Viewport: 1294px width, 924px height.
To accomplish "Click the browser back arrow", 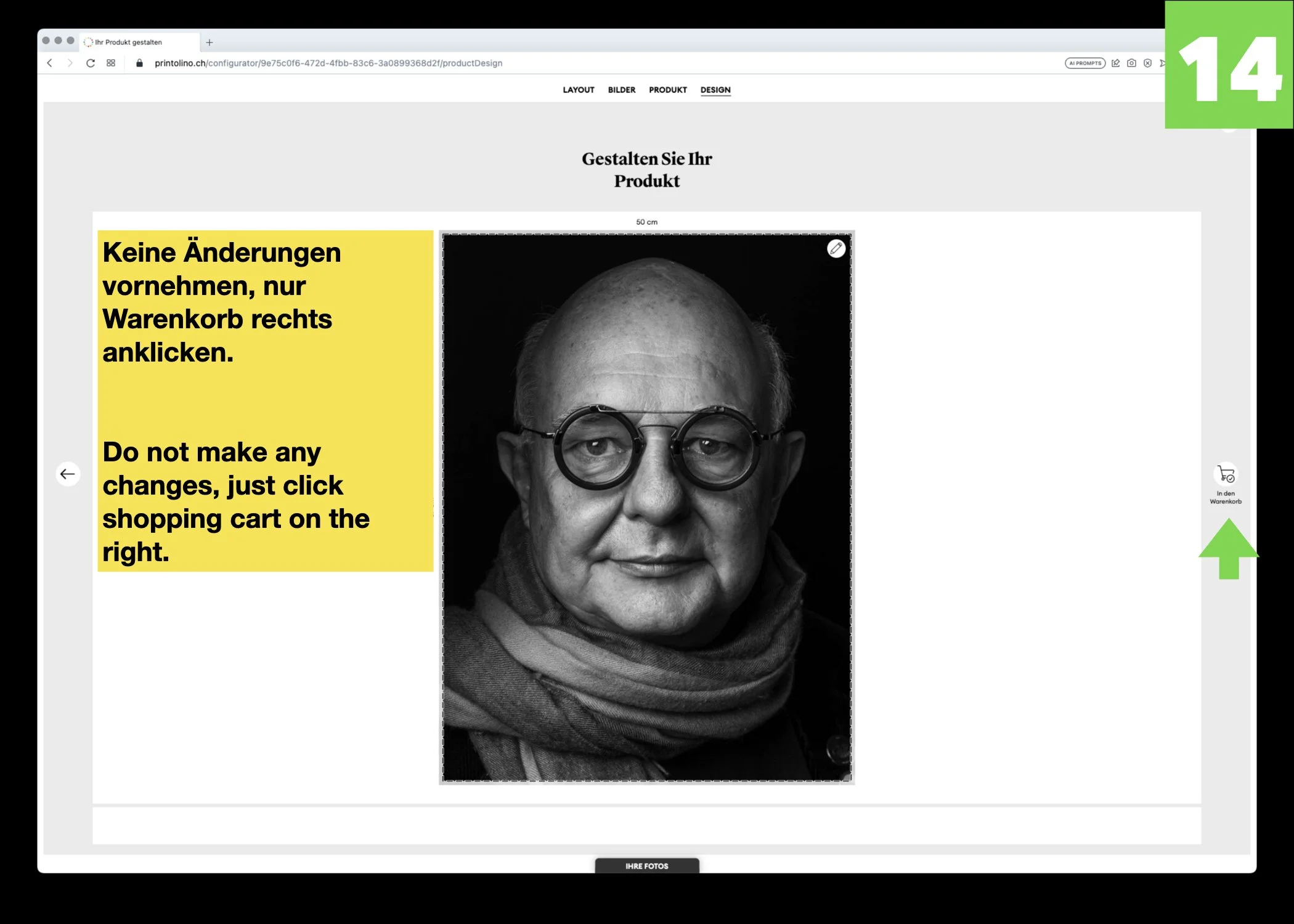I will [x=50, y=63].
